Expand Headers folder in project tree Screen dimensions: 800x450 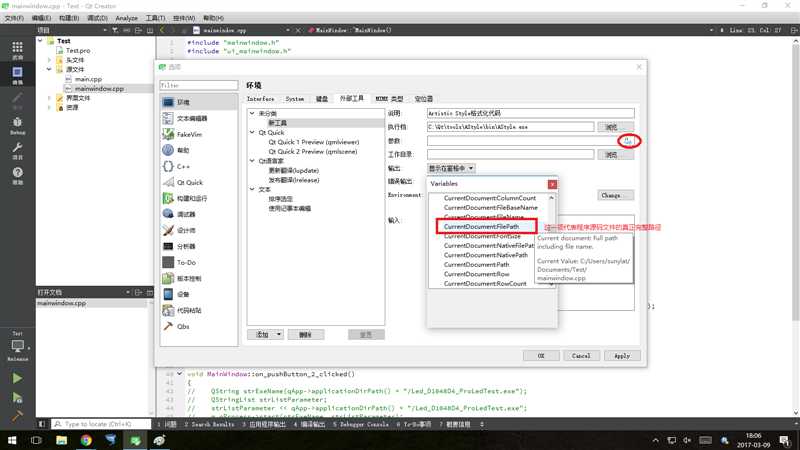point(49,60)
